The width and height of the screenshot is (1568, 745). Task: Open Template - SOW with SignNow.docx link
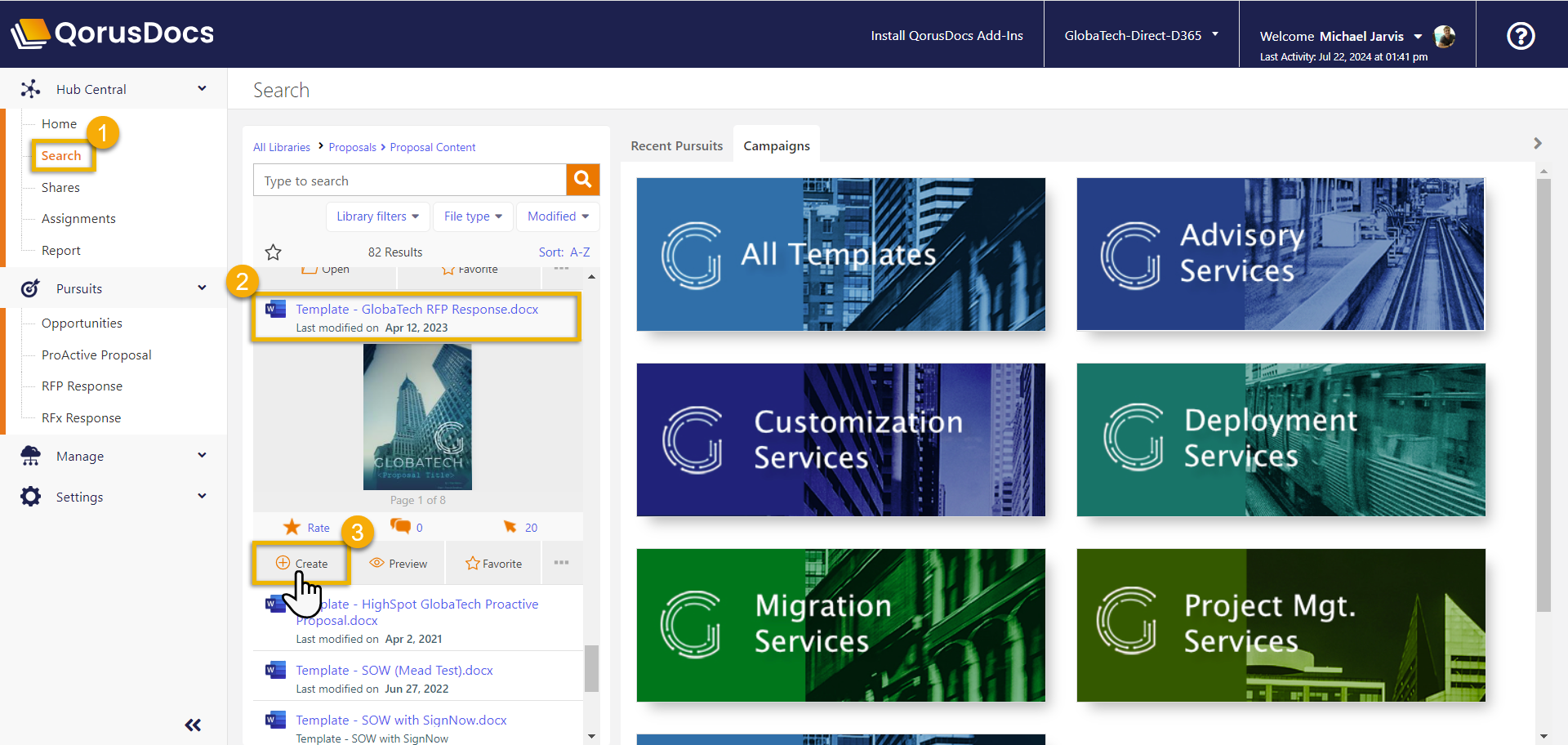pos(401,720)
